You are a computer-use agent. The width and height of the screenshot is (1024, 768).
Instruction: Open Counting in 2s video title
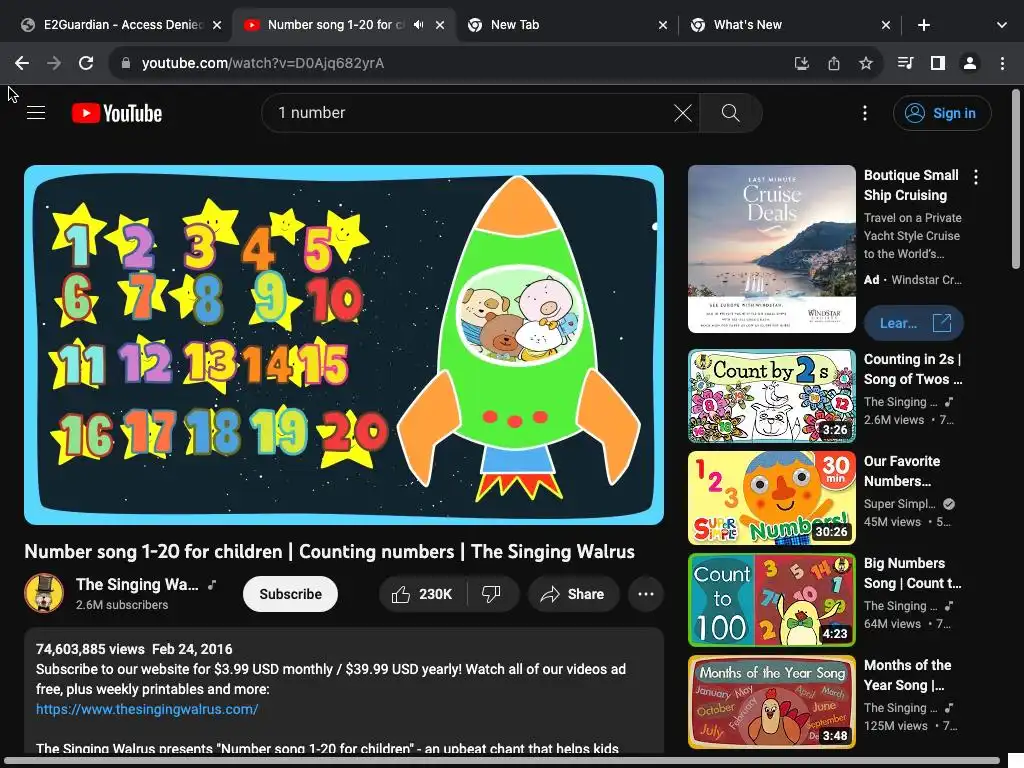point(912,369)
